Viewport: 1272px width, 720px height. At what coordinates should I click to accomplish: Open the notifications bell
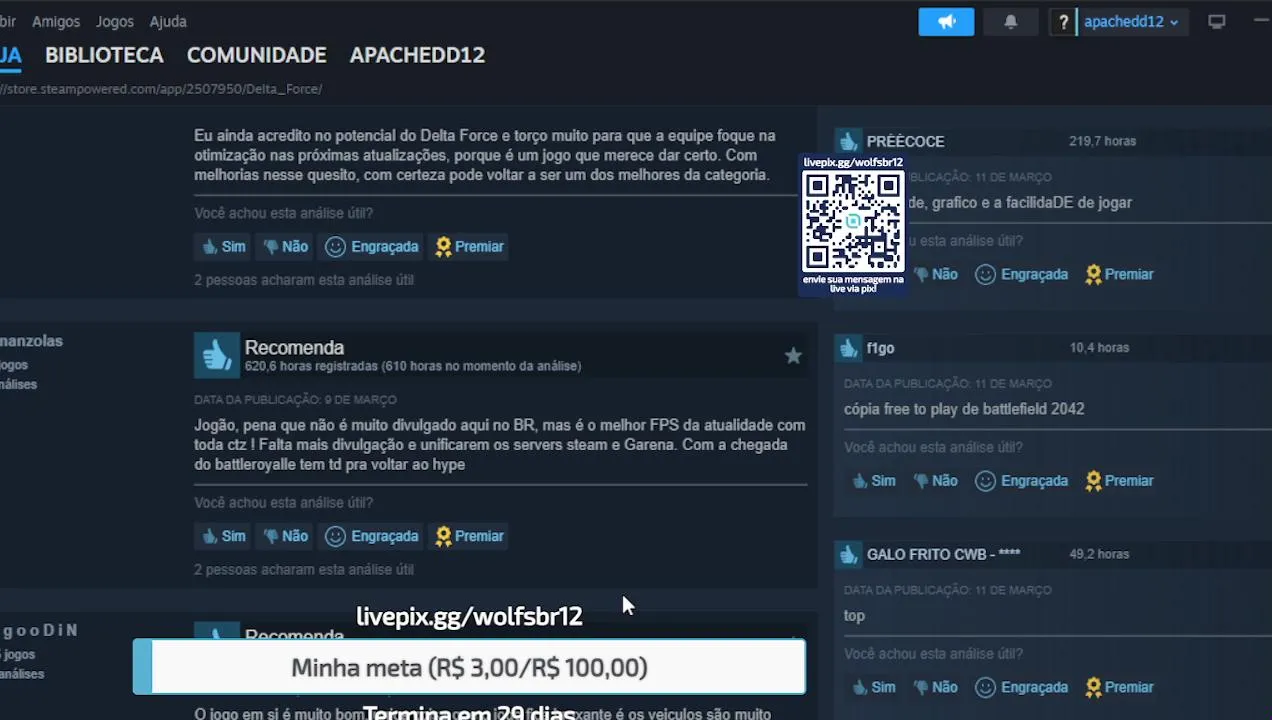point(1010,21)
